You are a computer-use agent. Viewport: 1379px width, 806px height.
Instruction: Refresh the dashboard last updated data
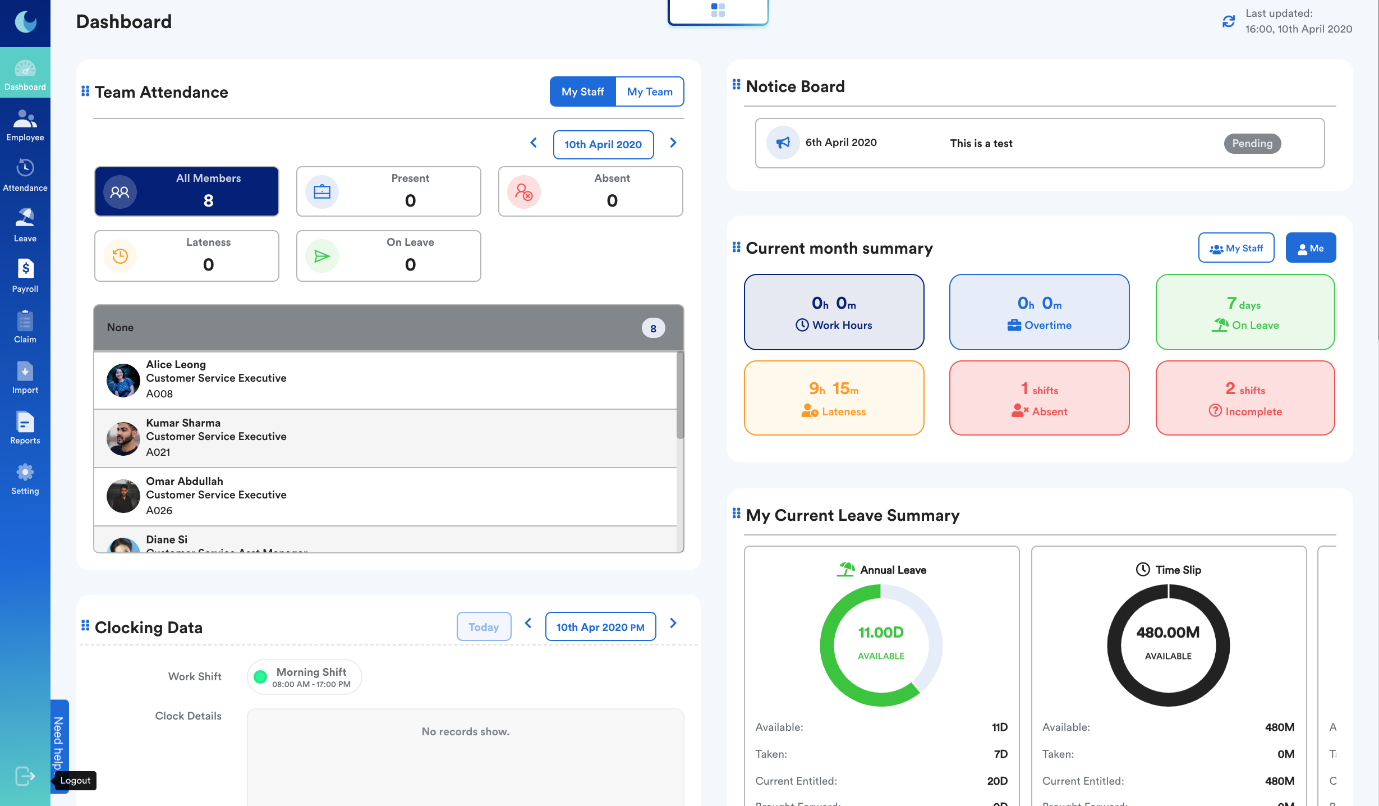pos(1228,21)
